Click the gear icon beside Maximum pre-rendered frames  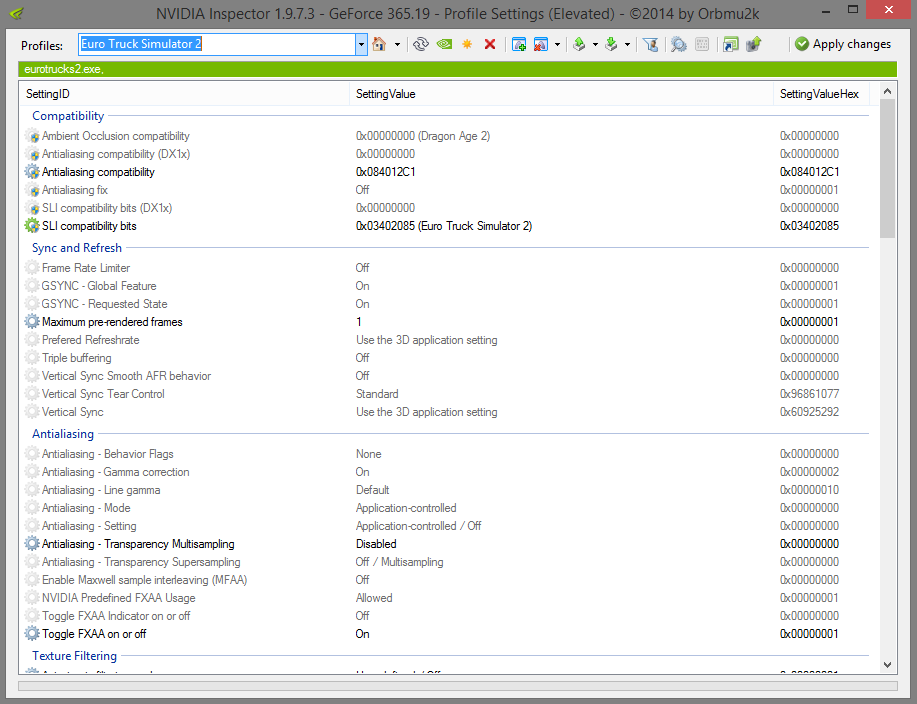[x=32, y=322]
